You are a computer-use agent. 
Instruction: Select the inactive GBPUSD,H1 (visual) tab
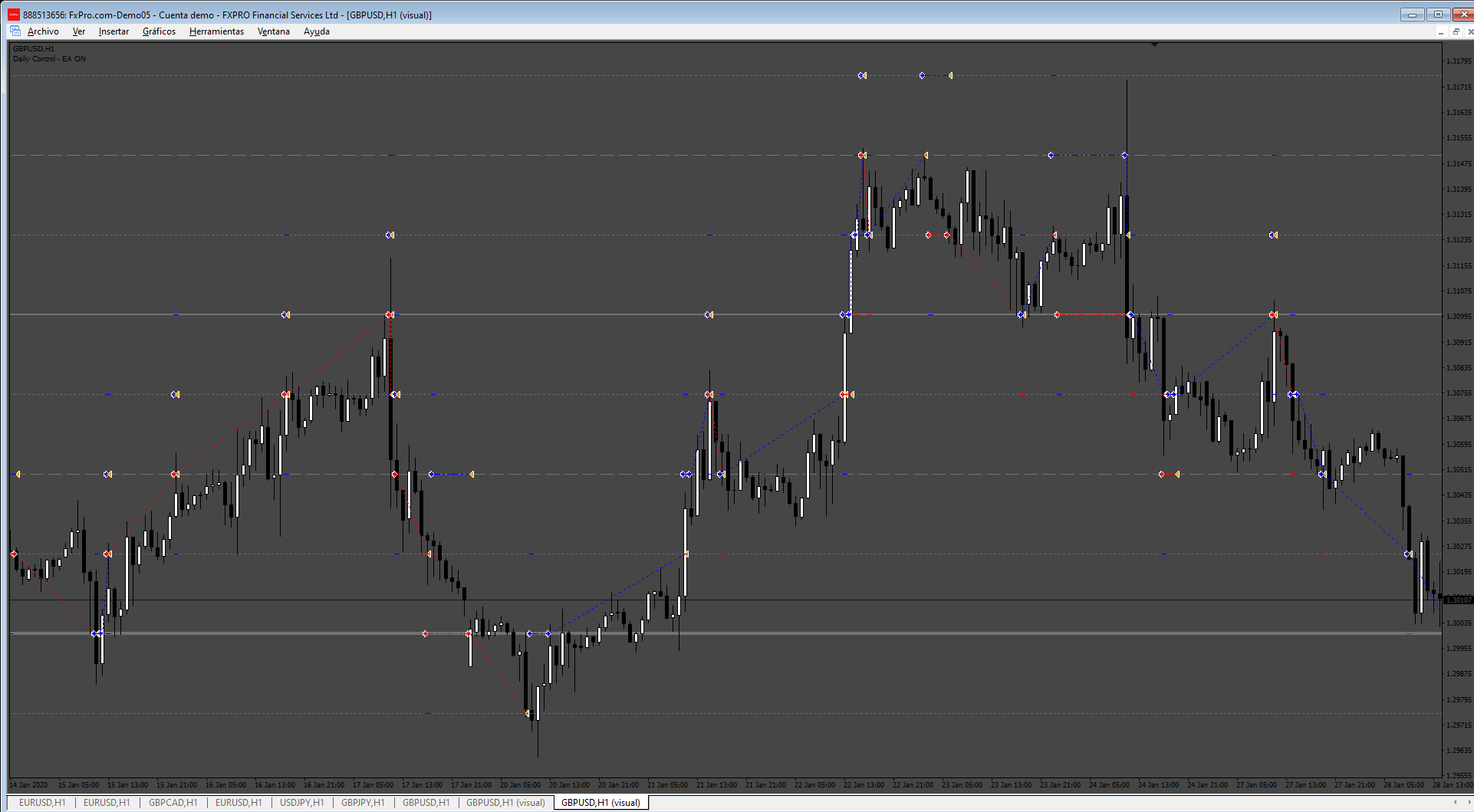coord(505,803)
